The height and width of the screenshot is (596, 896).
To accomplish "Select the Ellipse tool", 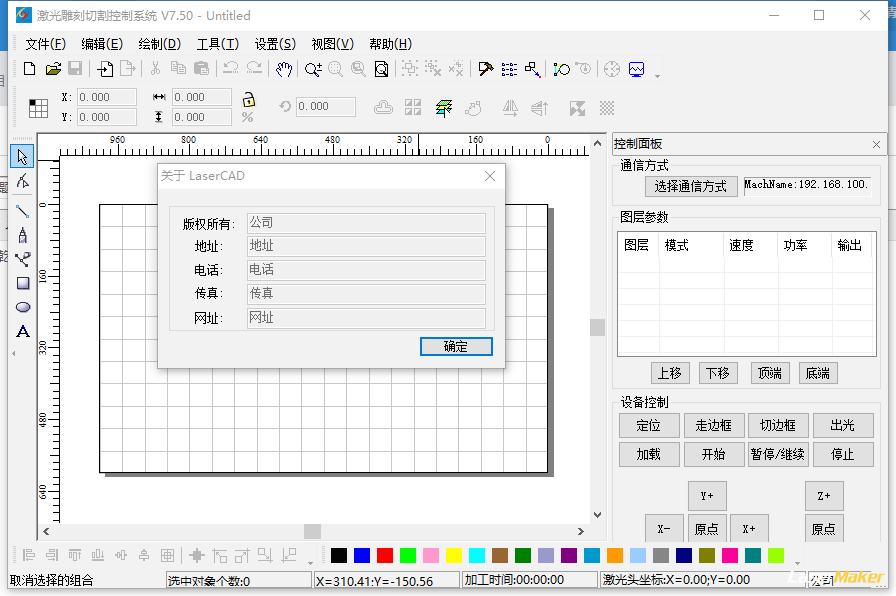I will [23, 307].
